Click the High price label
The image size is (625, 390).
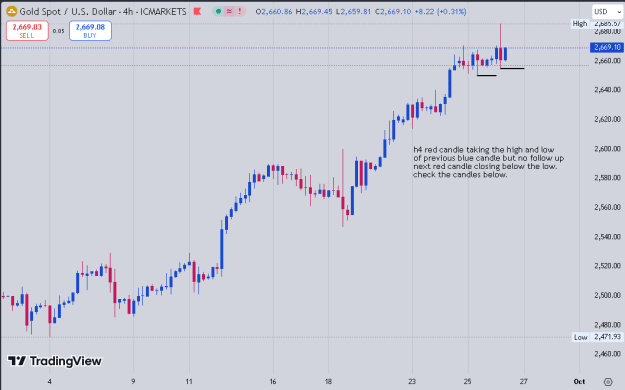click(x=580, y=24)
